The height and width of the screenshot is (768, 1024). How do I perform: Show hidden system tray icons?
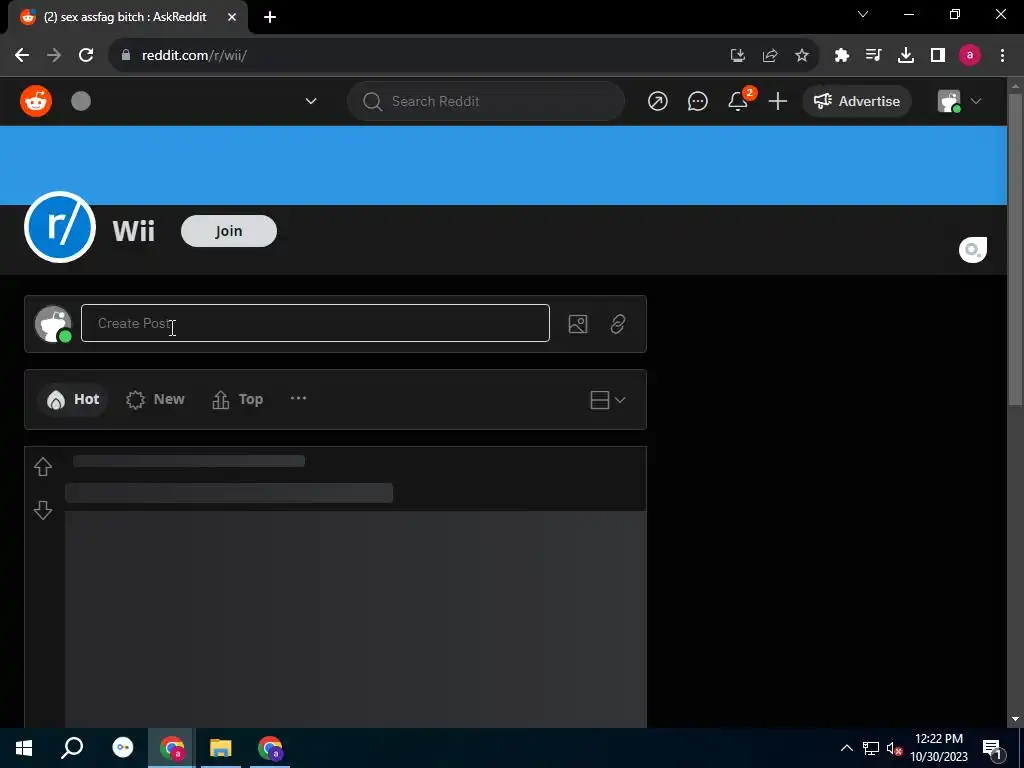[846, 748]
